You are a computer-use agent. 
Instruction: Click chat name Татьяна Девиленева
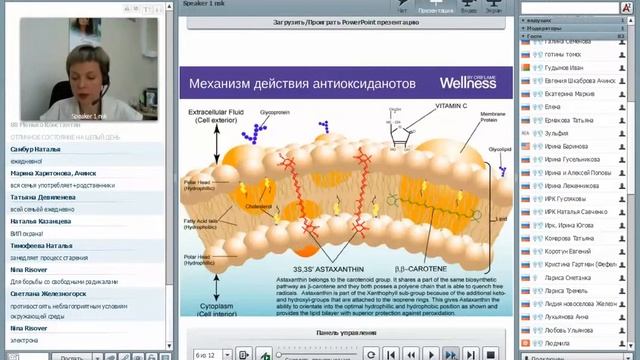click(x=42, y=198)
